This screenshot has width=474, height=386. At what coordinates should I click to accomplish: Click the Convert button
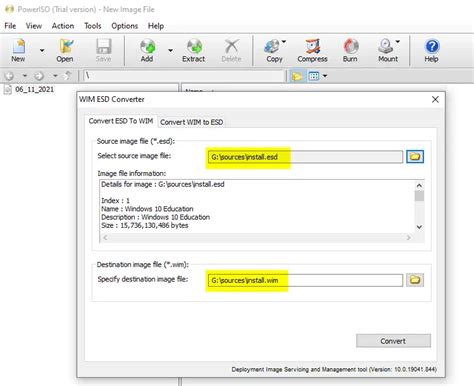coord(393,341)
